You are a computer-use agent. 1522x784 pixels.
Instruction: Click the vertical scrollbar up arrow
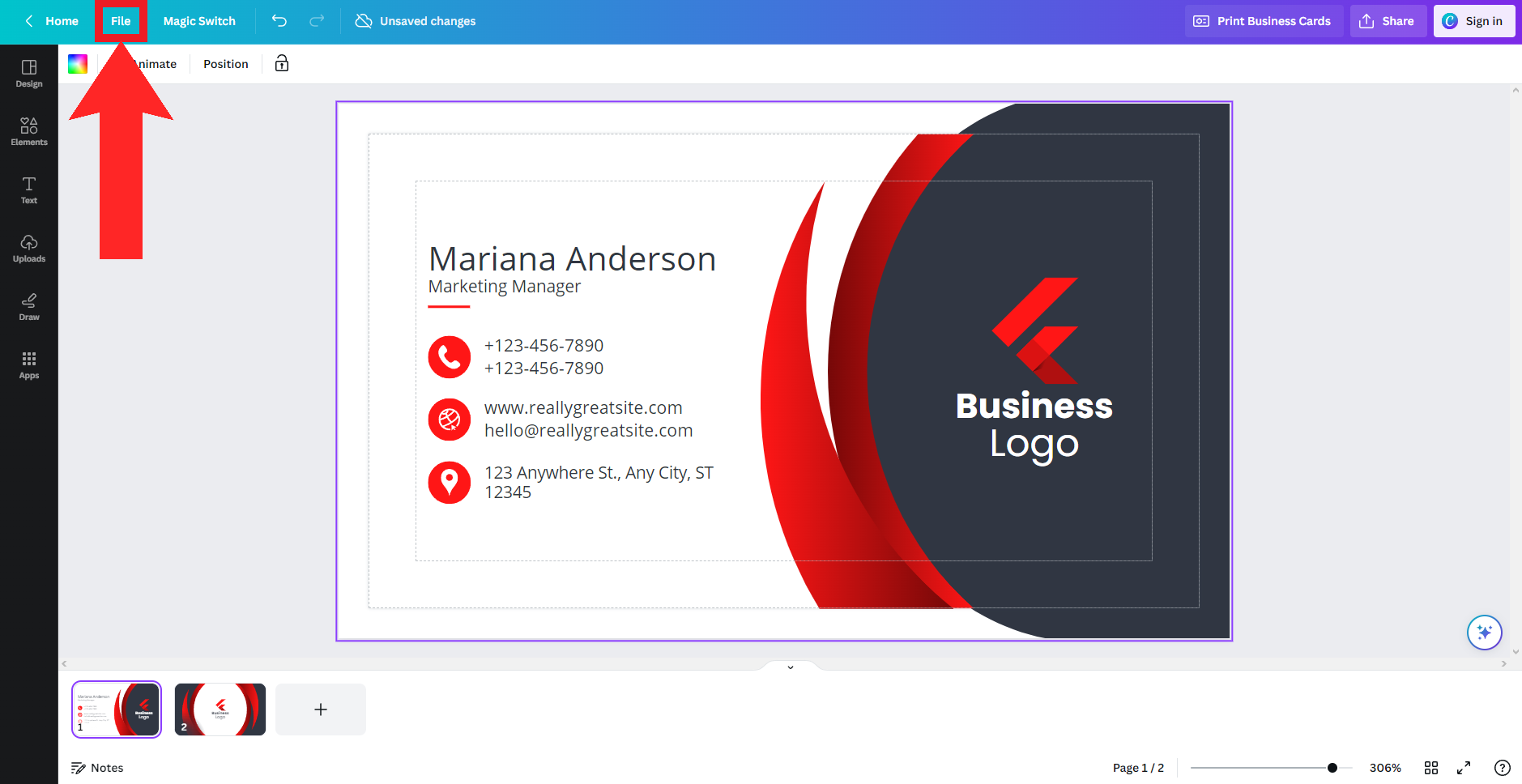click(x=1516, y=90)
